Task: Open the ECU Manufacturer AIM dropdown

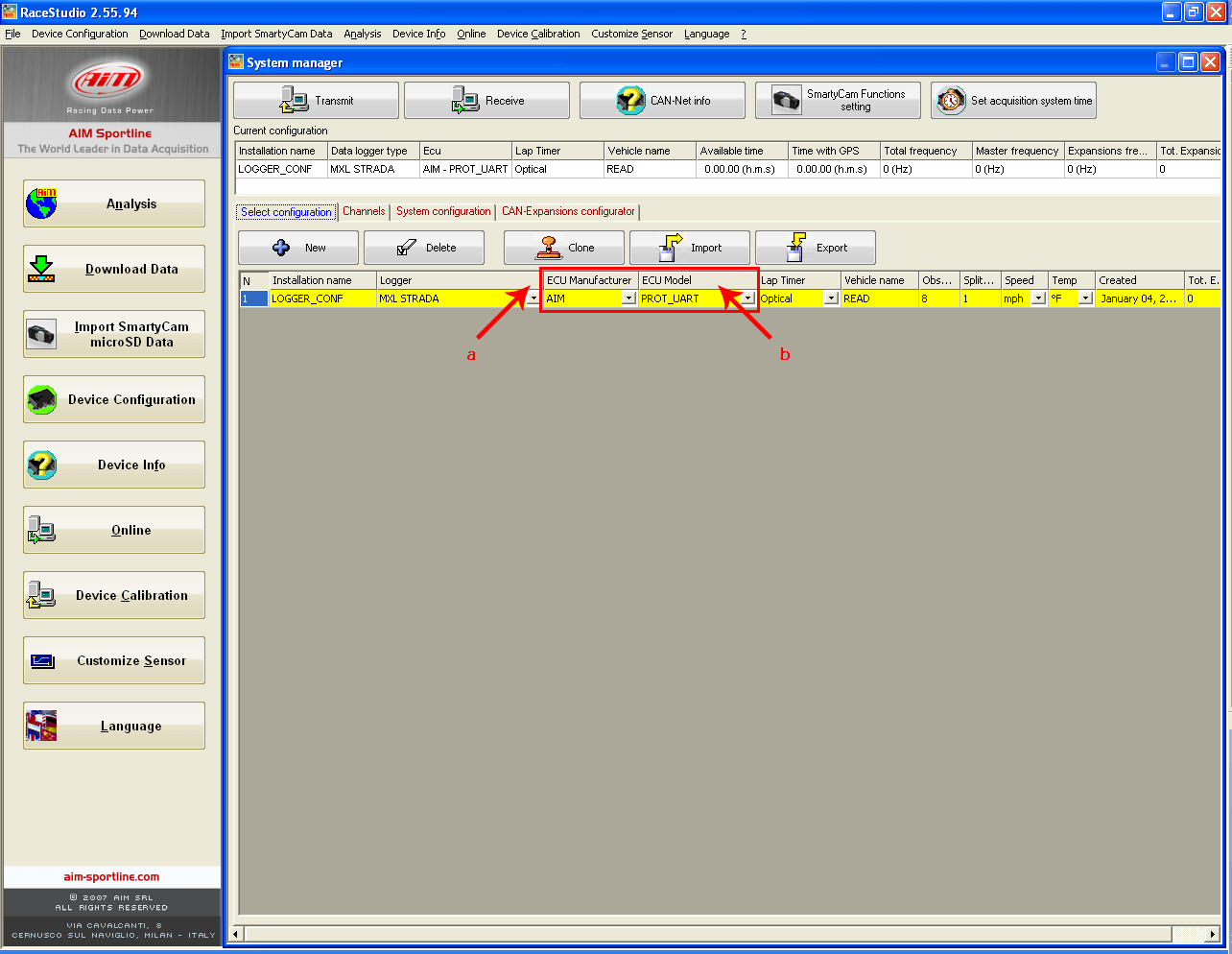Action: point(629,298)
